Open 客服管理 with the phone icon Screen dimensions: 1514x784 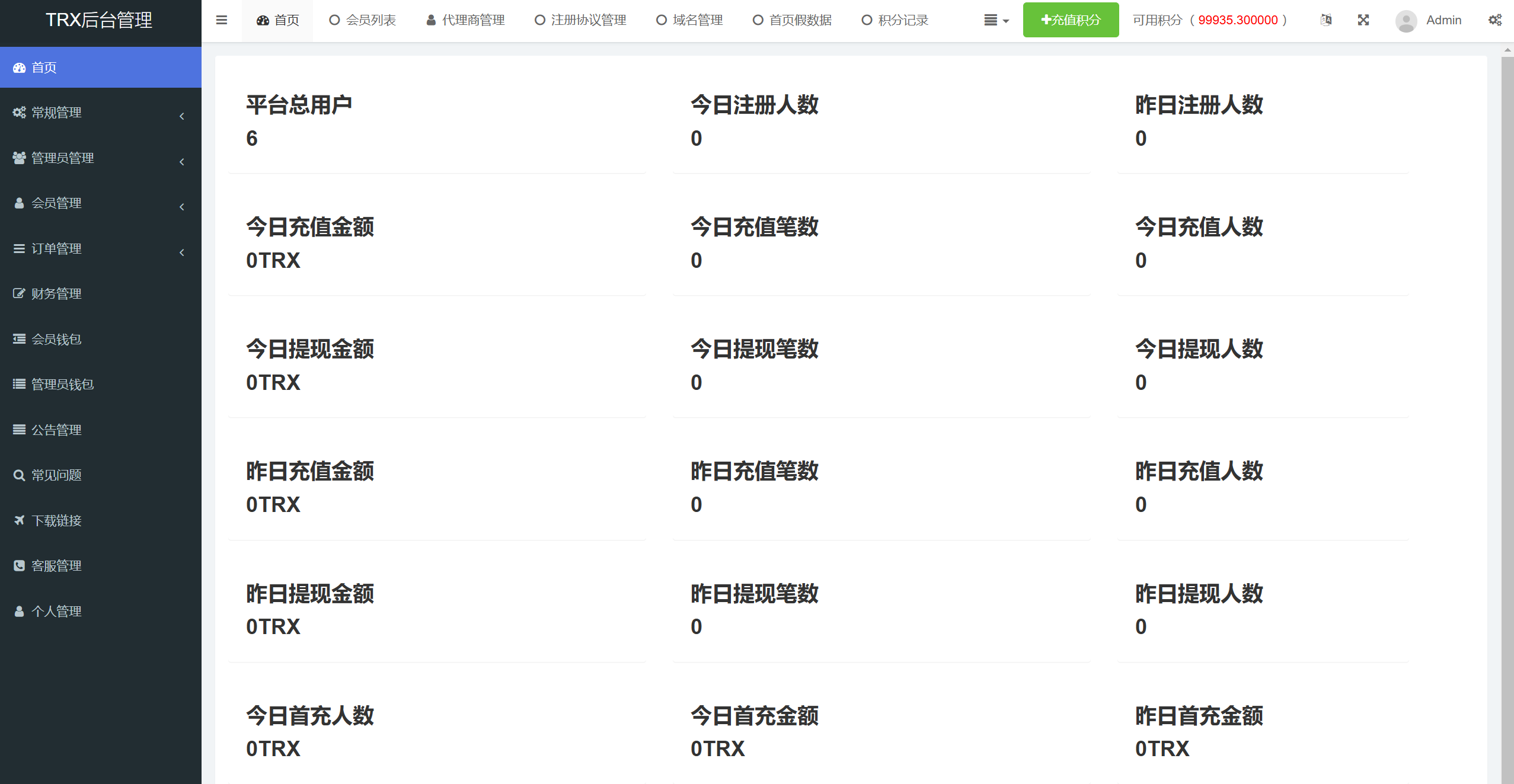(x=56, y=566)
